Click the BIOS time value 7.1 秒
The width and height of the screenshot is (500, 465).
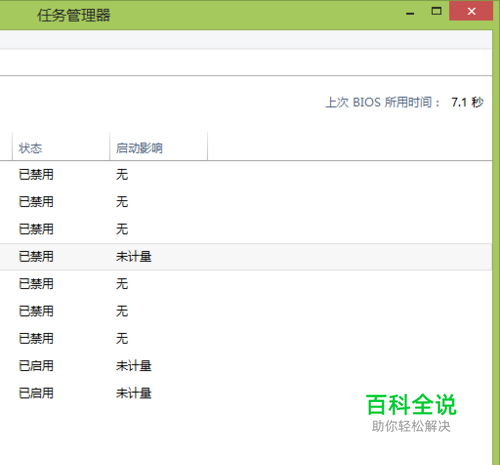click(467, 102)
